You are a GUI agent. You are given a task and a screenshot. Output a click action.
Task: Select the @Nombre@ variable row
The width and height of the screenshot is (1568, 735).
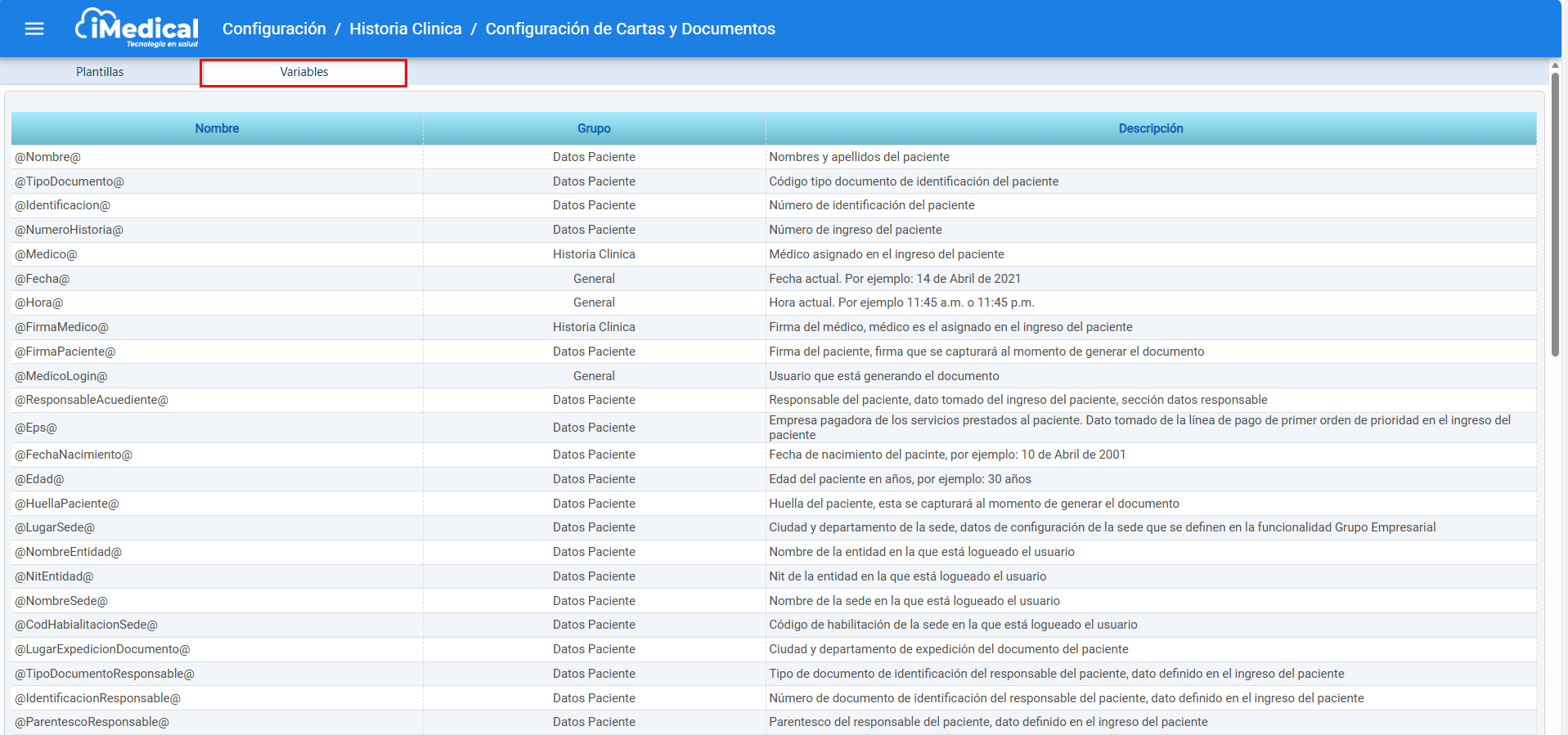click(x=774, y=157)
